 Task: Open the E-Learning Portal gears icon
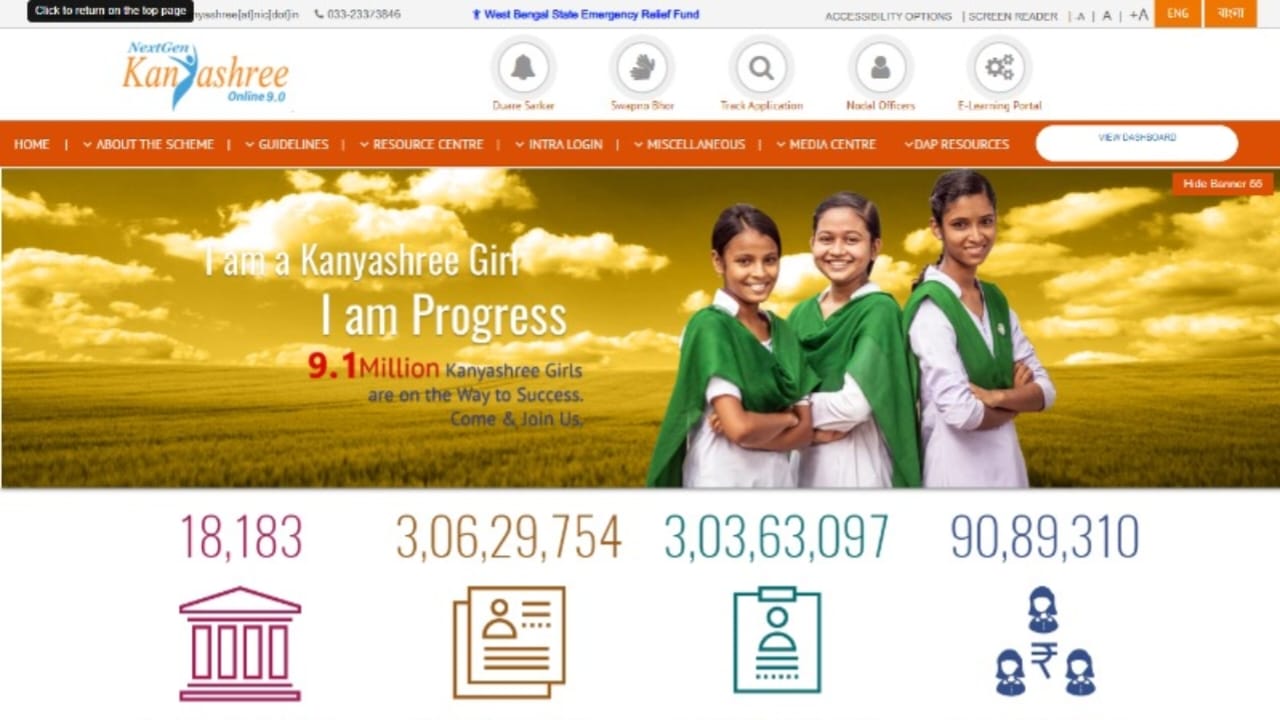[x=999, y=68]
